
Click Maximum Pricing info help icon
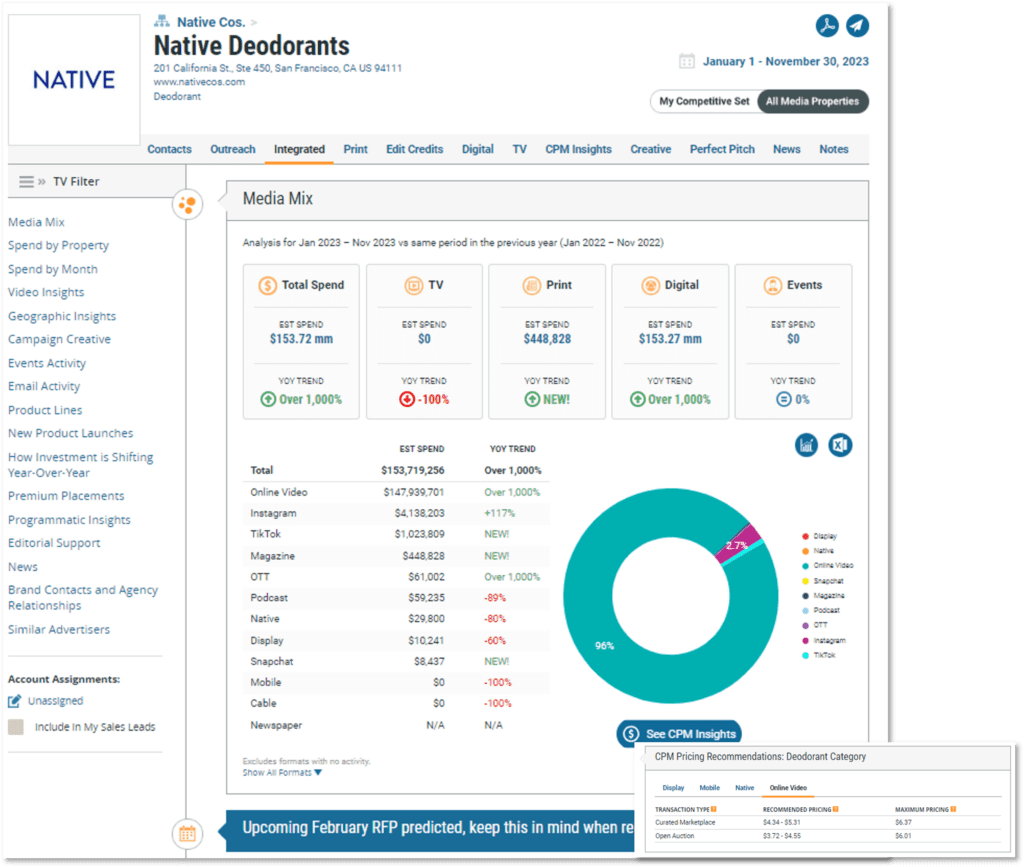(x=953, y=810)
